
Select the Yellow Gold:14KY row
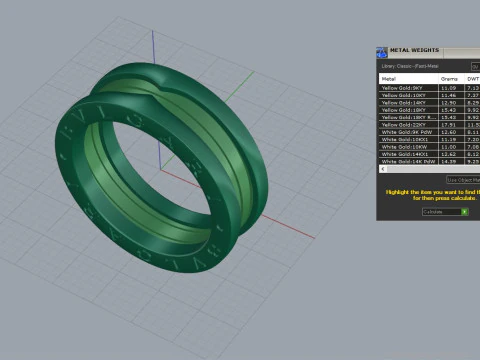[429, 103]
